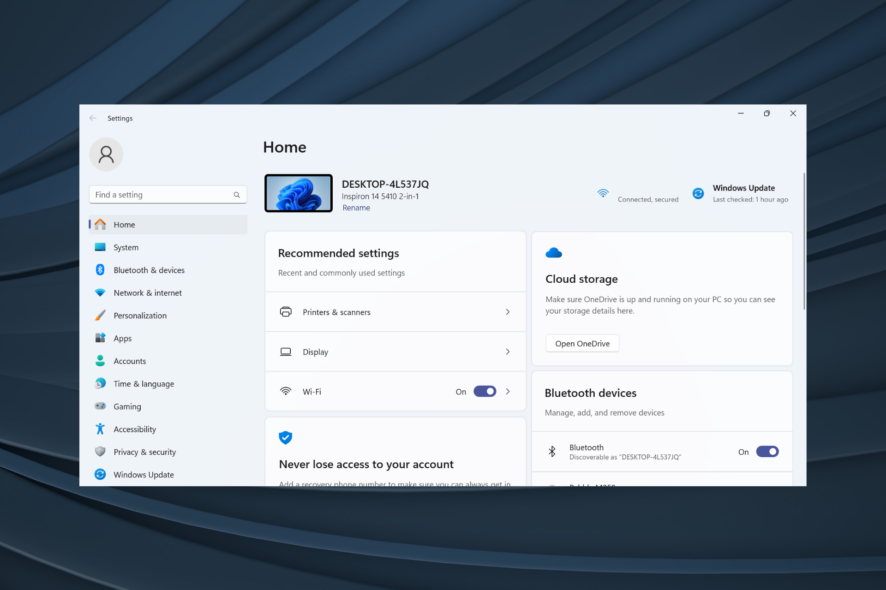Click the search magnifier icon in Find a setting
This screenshot has width=886, height=590.
pyautogui.click(x=237, y=195)
